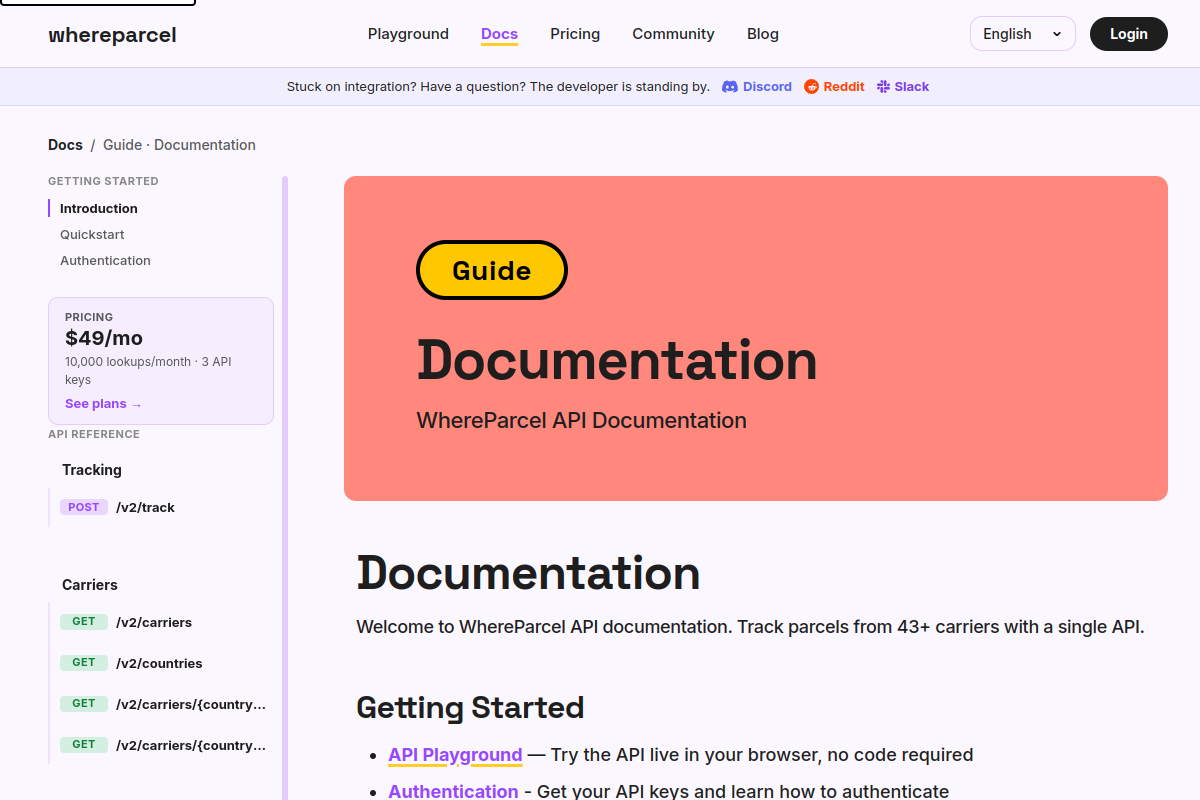Go to the Playground menu item
This screenshot has width=1200, height=800.
(x=408, y=34)
